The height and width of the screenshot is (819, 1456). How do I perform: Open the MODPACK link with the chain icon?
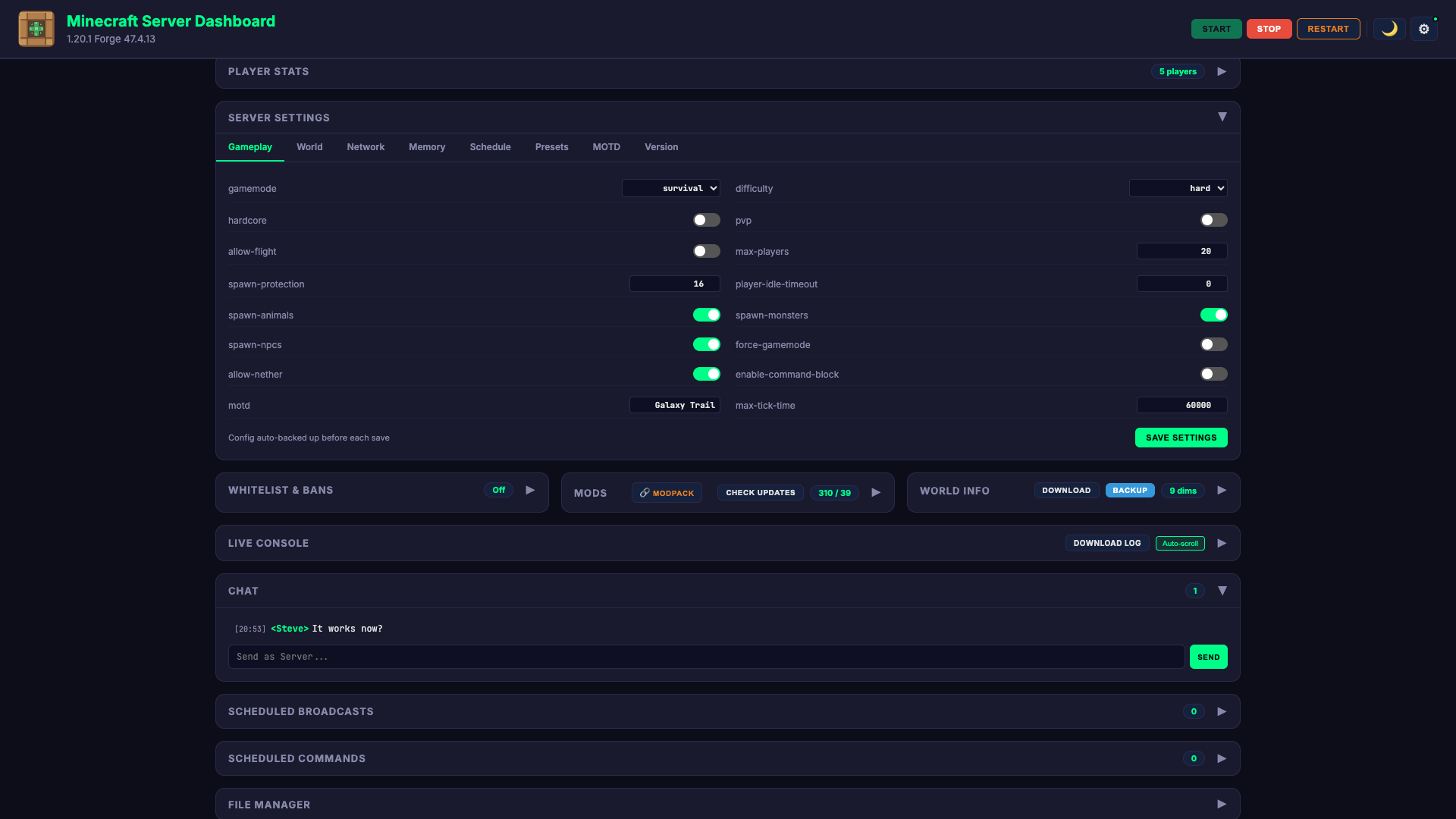click(x=667, y=492)
